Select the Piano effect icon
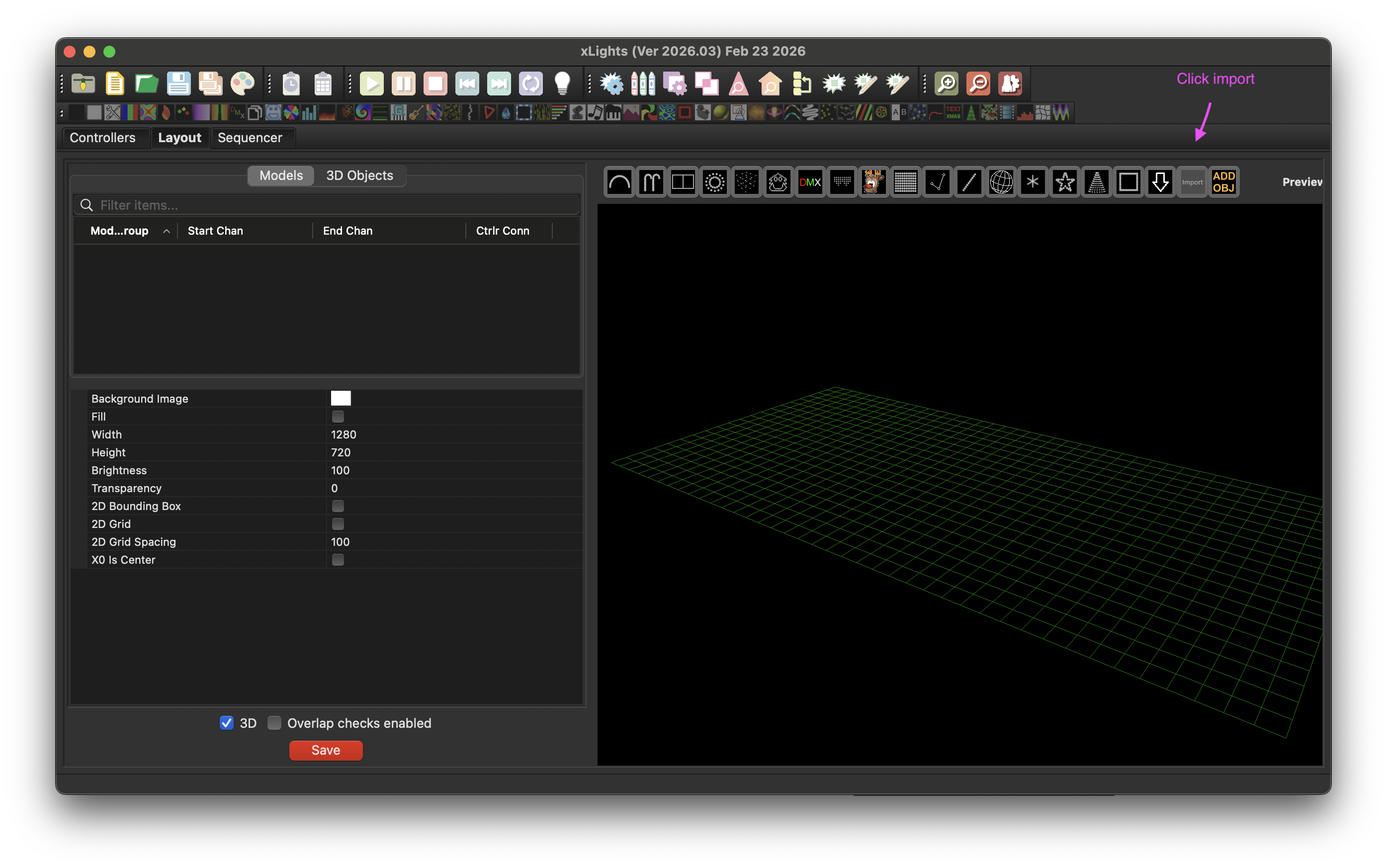This screenshot has width=1387, height=868. point(613,112)
